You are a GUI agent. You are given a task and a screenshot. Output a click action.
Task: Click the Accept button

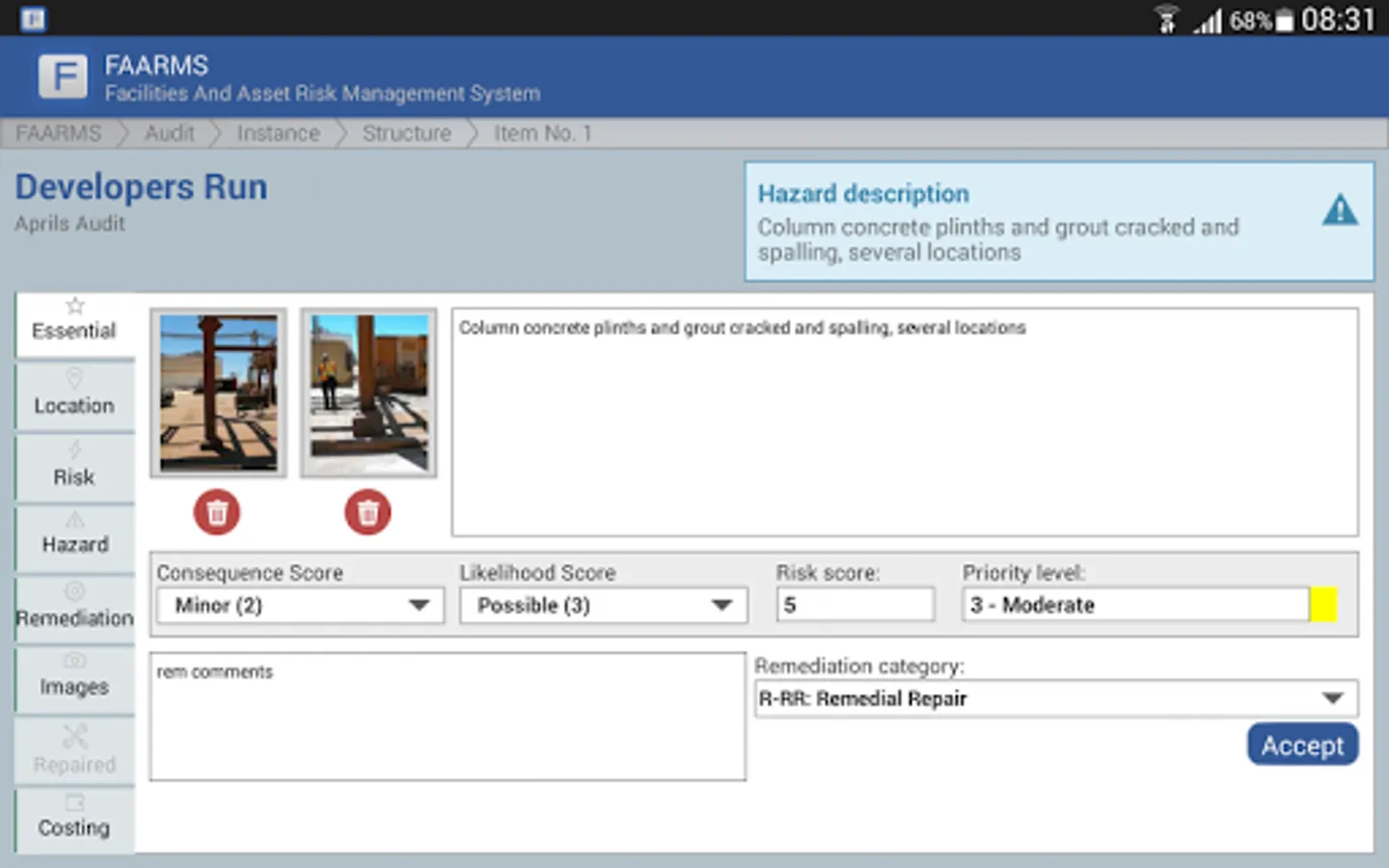[x=1302, y=745]
